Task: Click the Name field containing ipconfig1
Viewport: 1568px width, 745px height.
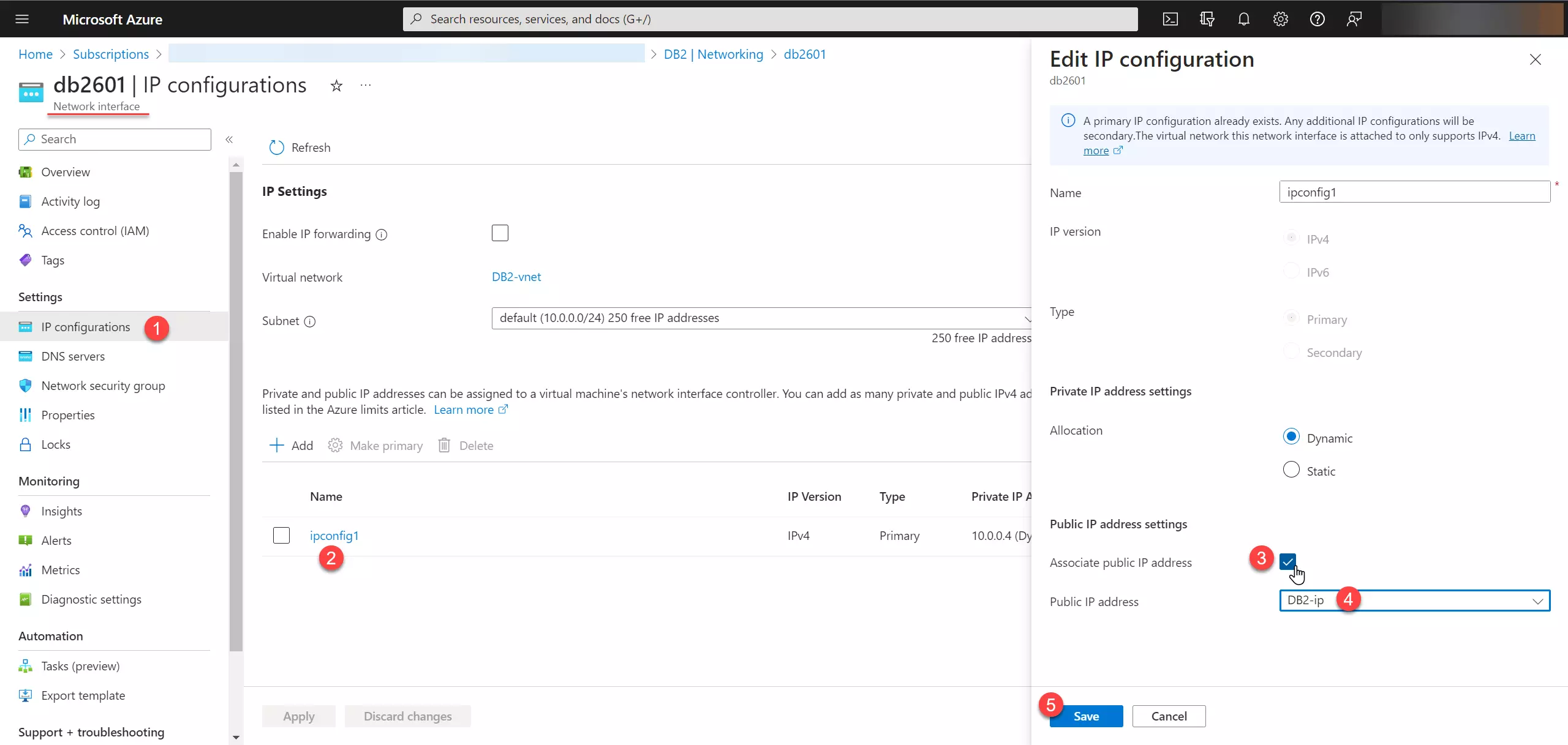Action: coord(1415,192)
